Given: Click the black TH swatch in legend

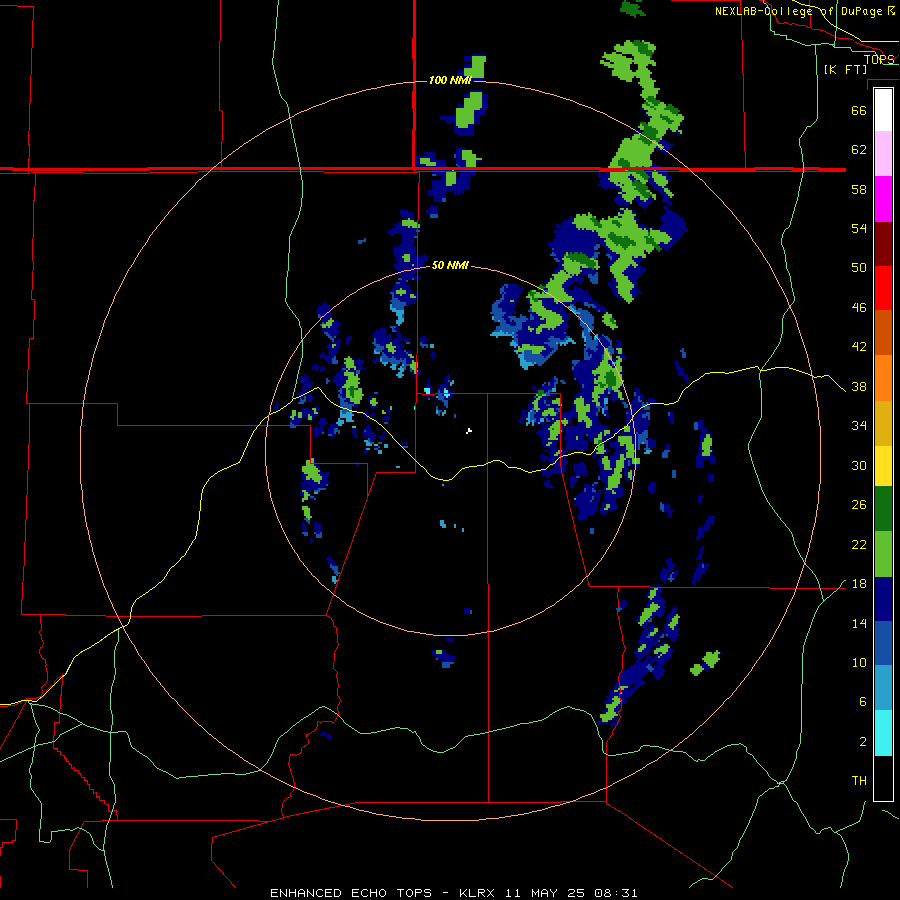Looking at the screenshot, I should pos(883,778).
